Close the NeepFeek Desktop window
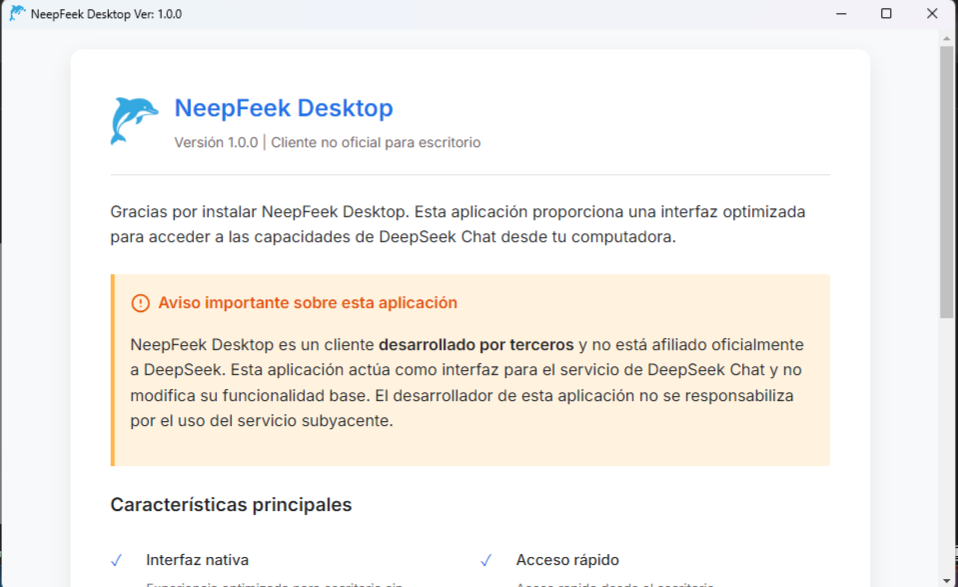This screenshot has height=587, width=958. click(x=932, y=13)
